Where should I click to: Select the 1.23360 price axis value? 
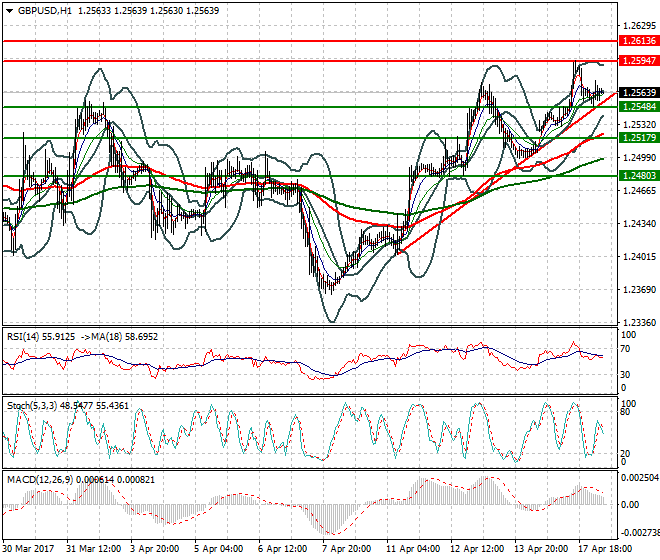coord(639,323)
